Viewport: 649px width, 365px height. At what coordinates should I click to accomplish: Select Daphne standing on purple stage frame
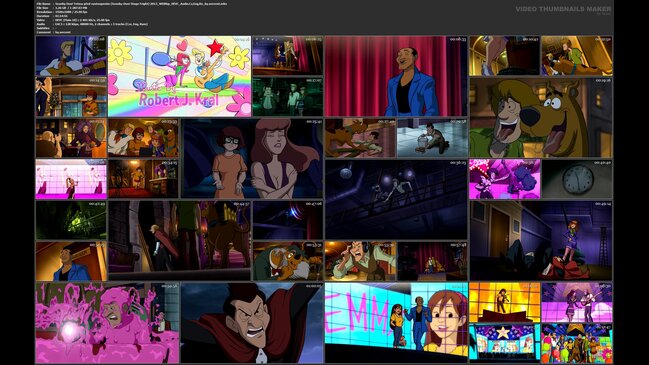pos(541,240)
